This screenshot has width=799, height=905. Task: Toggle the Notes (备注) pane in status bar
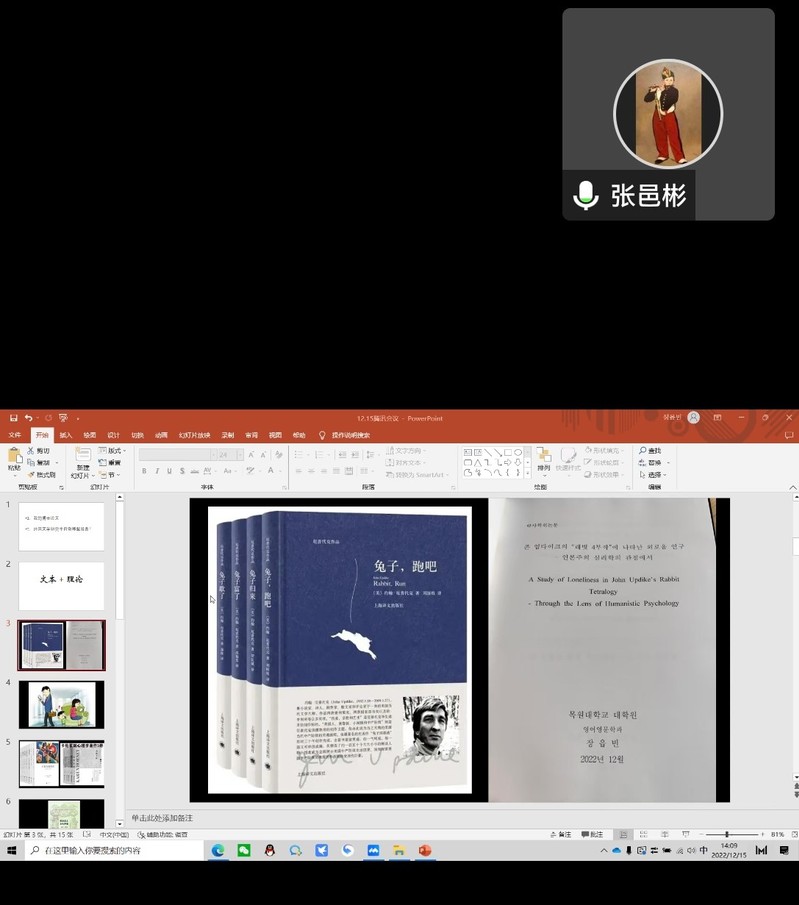pyautogui.click(x=561, y=835)
